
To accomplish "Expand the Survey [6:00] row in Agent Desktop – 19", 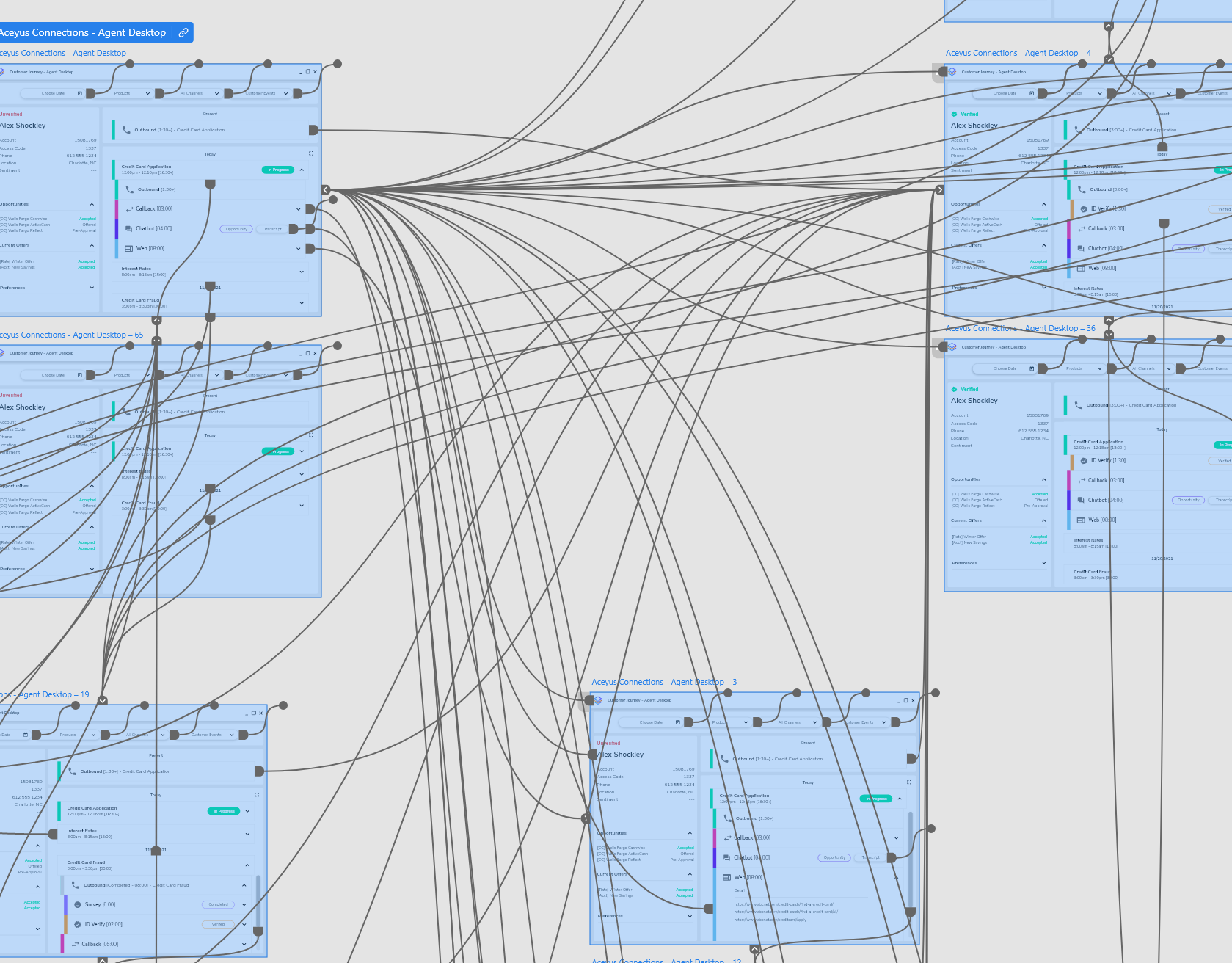I will [244, 905].
